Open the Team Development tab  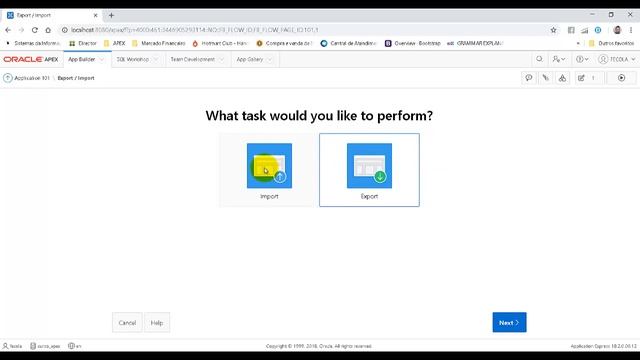point(192,59)
